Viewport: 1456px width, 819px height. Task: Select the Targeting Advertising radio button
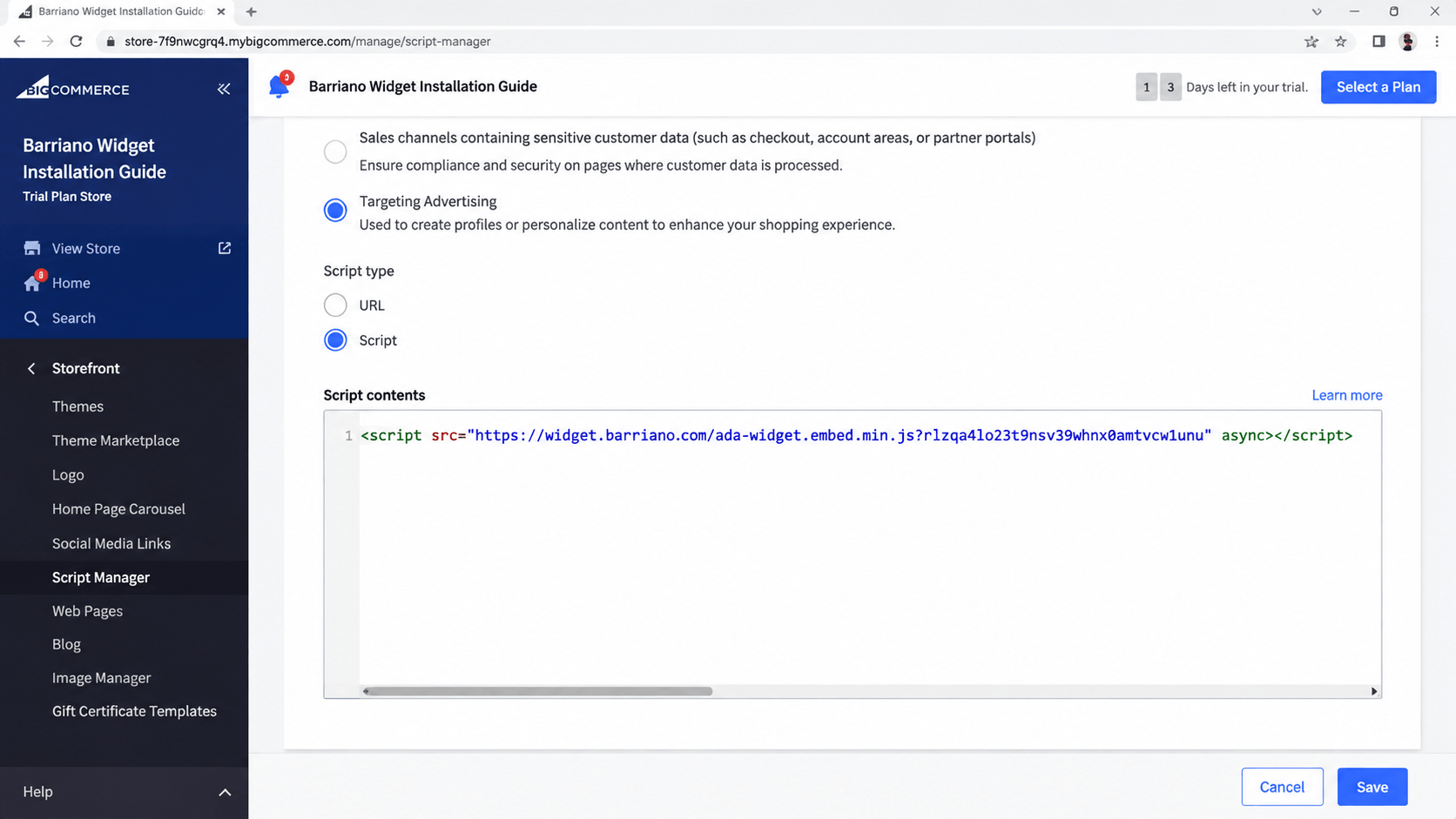(335, 210)
